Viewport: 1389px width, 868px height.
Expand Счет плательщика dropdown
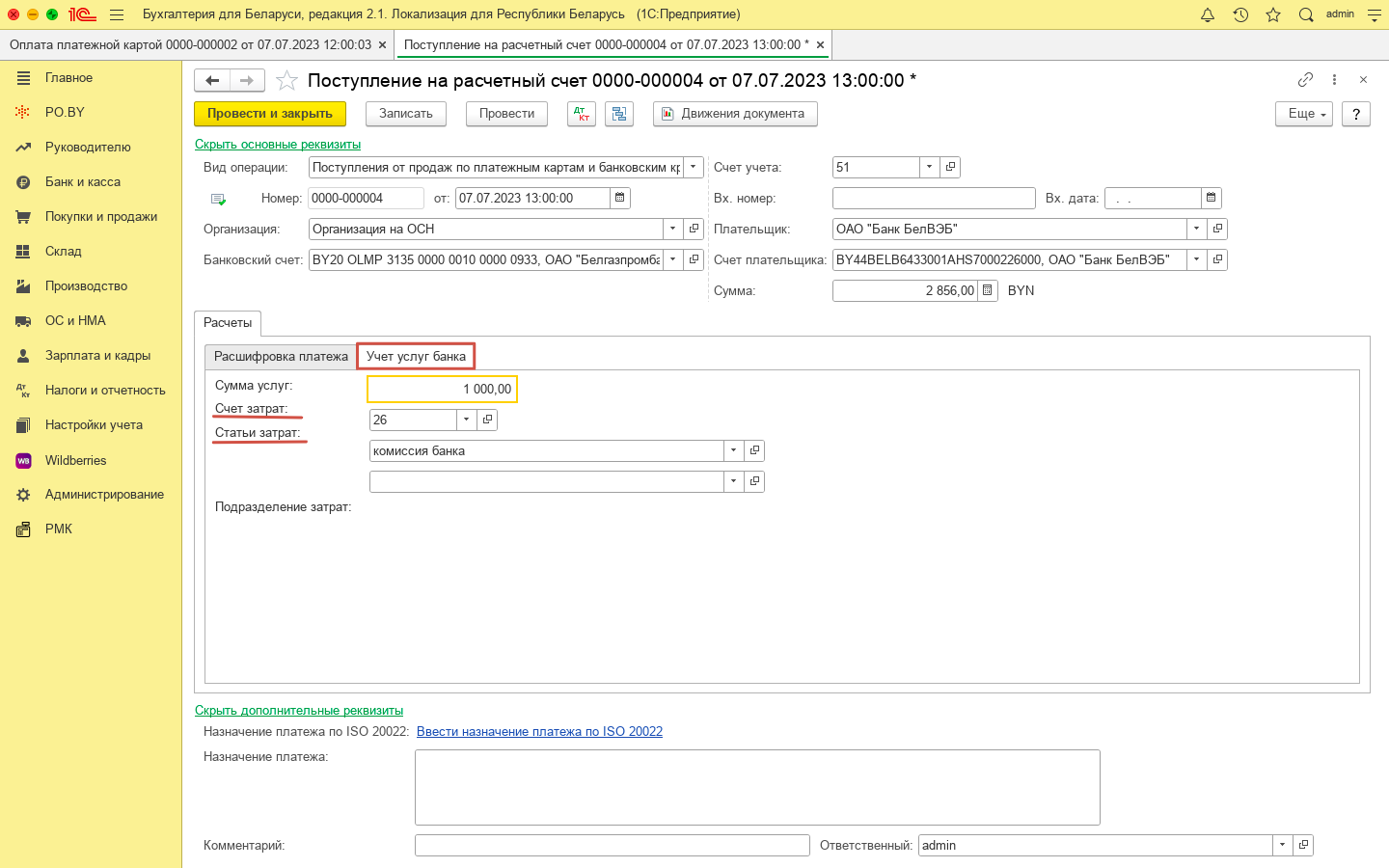click(x=1196, y=259)
